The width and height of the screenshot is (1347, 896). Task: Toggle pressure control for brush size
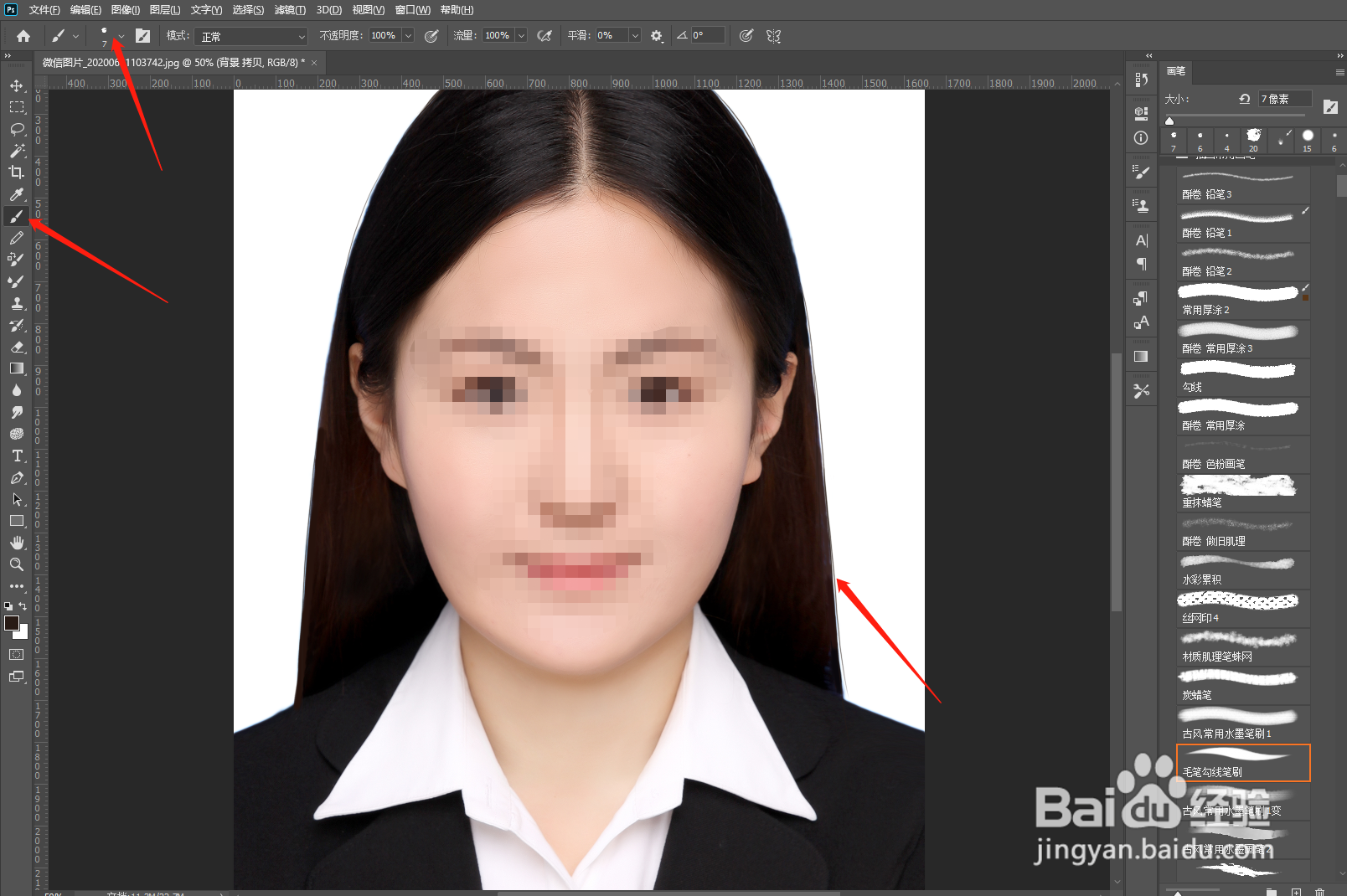pyautogui.click(x=746, y=36)
